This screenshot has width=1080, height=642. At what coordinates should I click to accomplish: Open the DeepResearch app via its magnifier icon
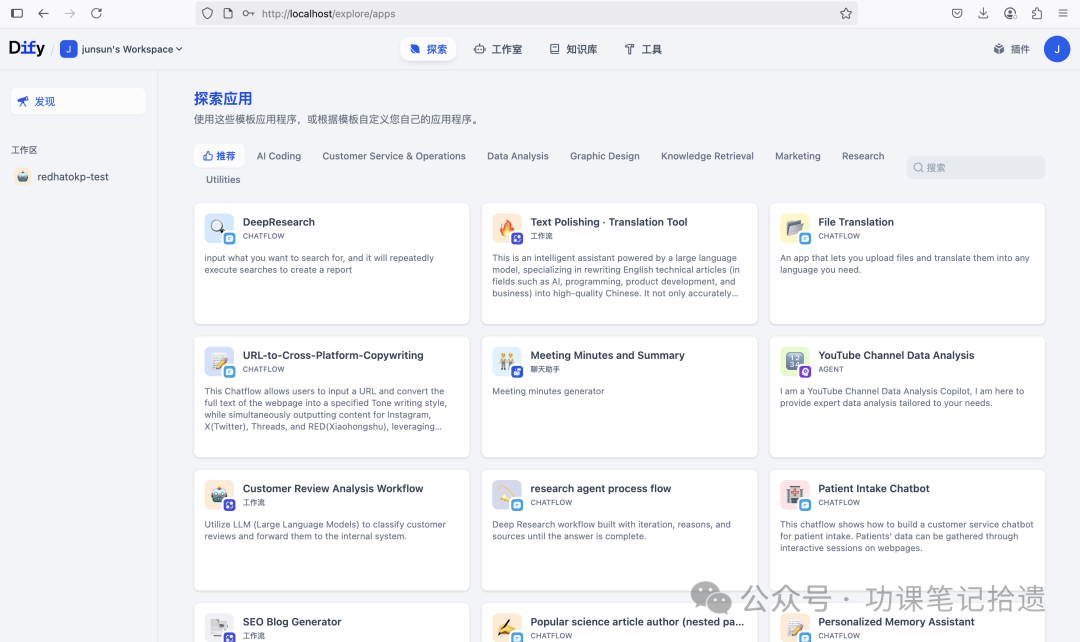(219, 228)
